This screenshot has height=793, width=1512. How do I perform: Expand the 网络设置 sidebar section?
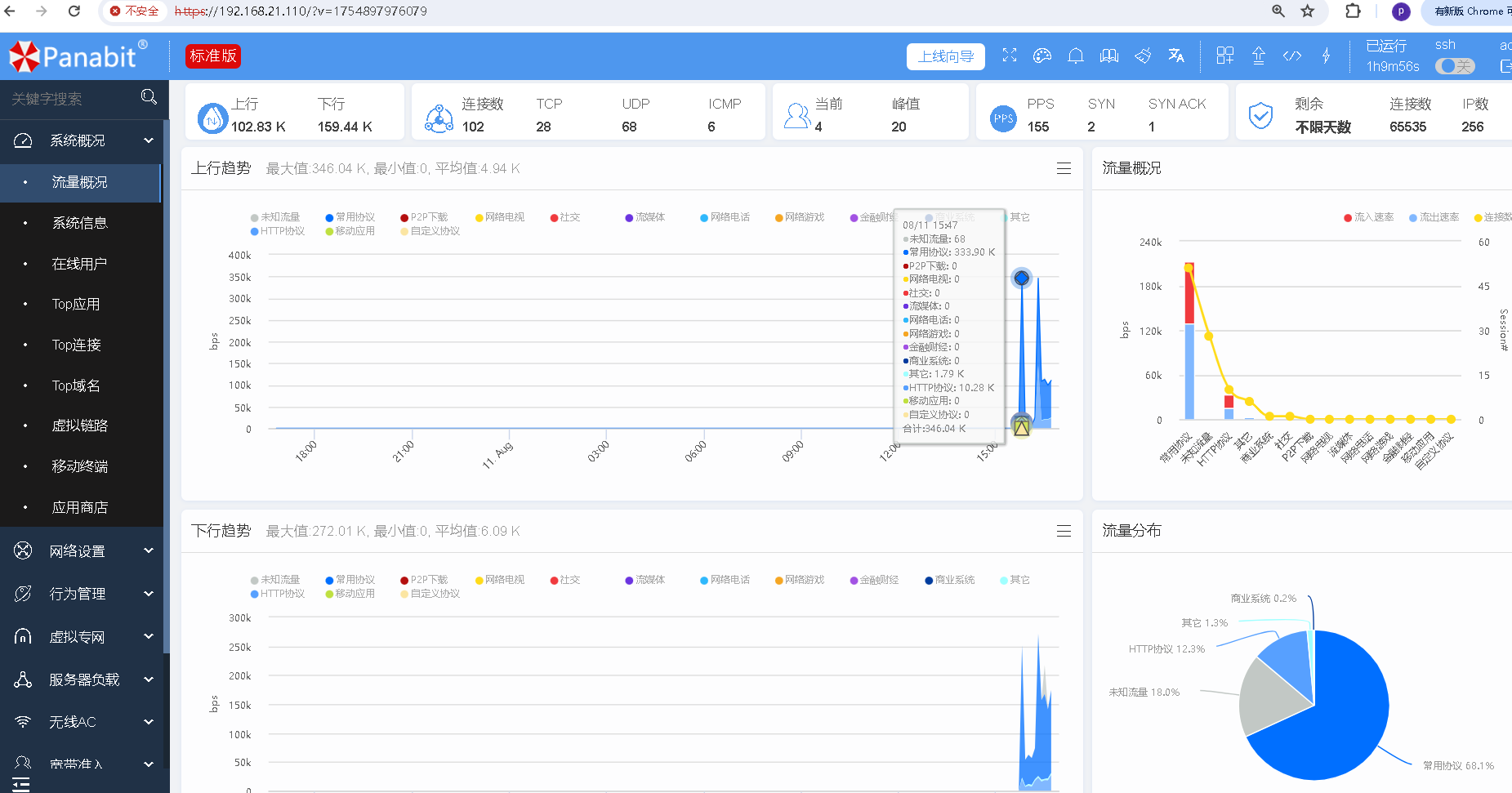click(82, 551)
